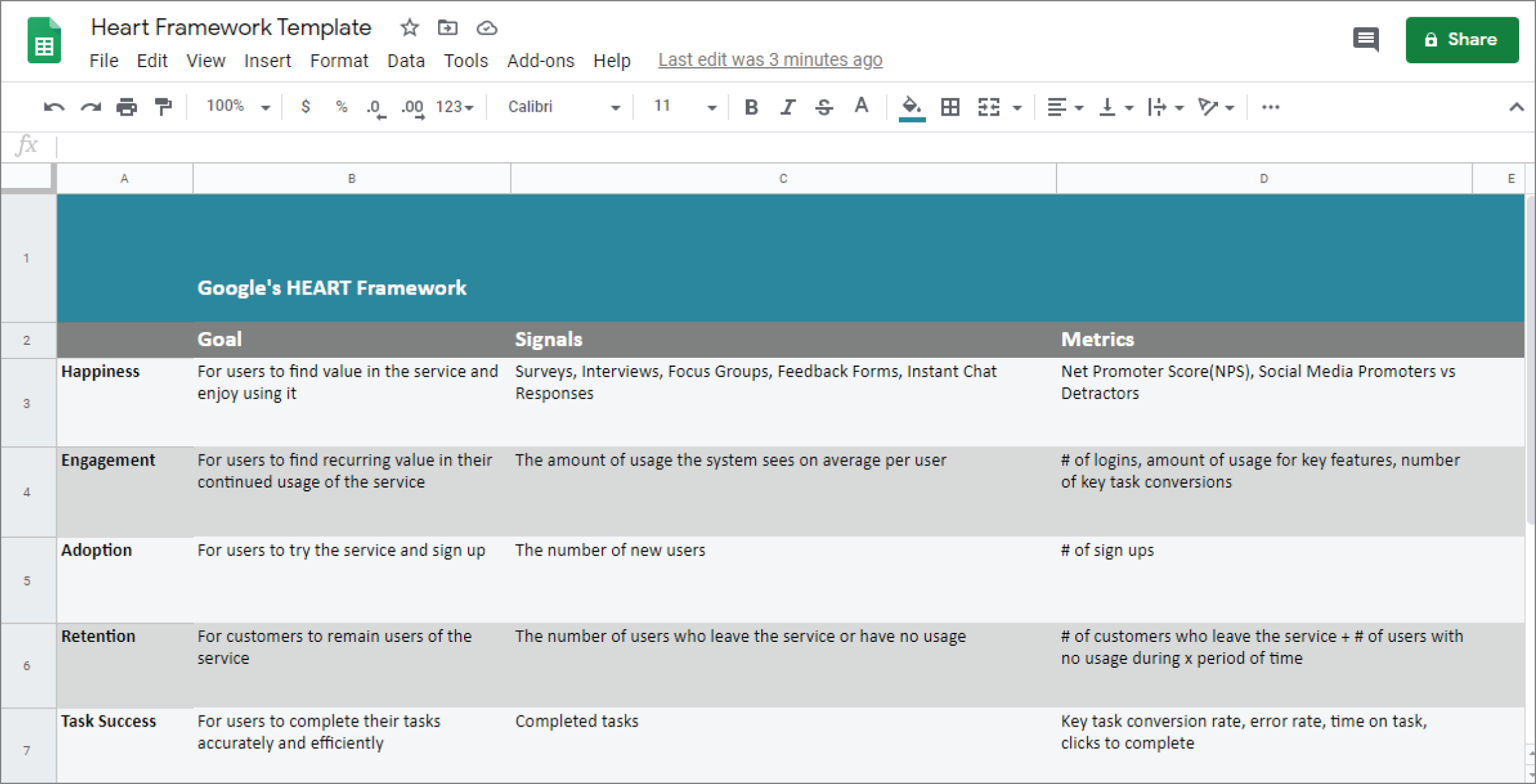
Task: Click the text color A icon
Action: pyautogui.click(x=861, y=107)
